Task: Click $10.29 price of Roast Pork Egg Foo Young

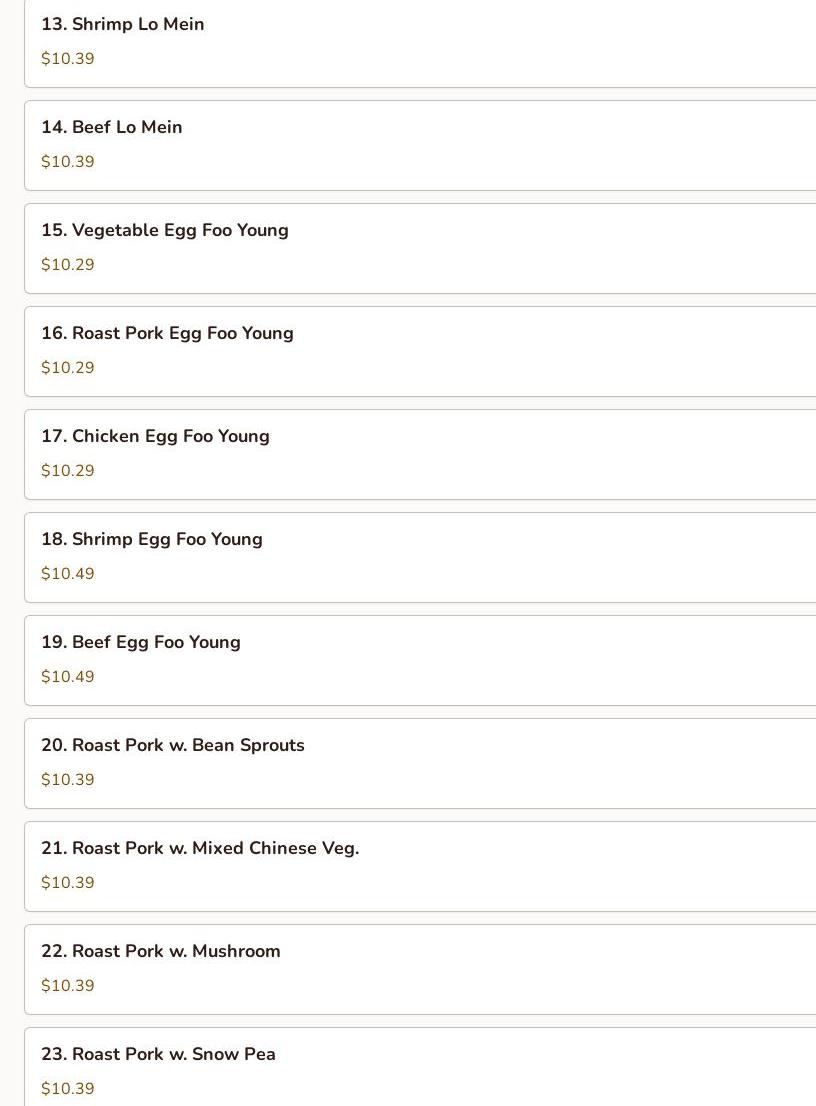Action: 68,367
